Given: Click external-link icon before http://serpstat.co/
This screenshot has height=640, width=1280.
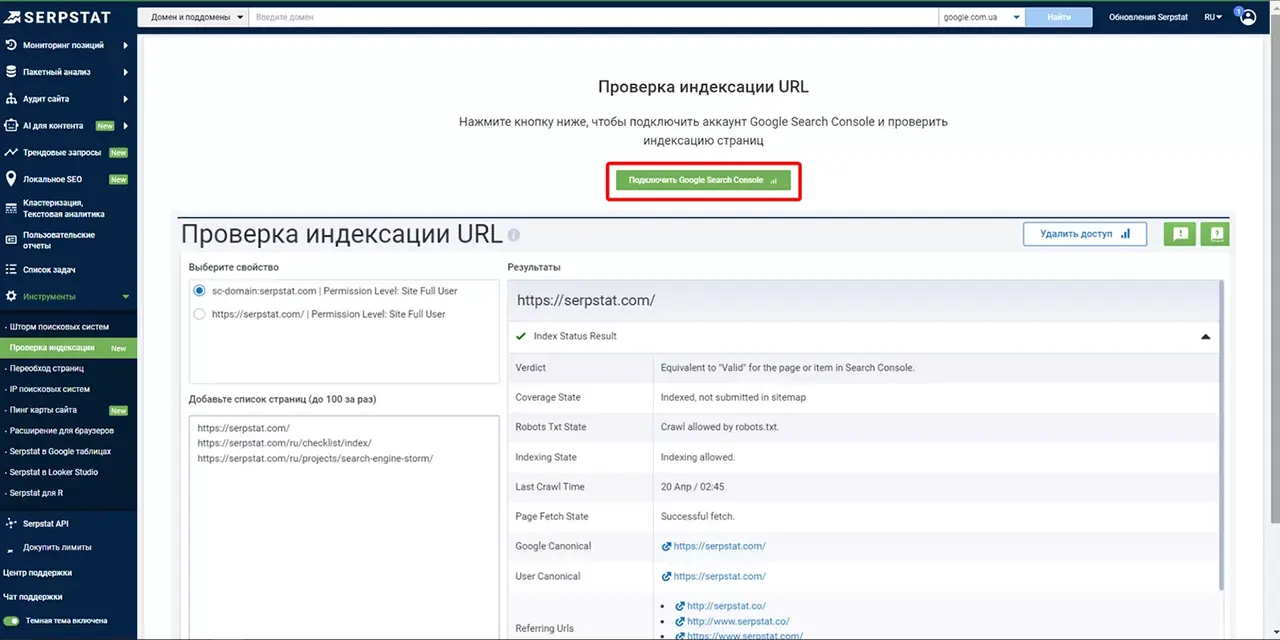Looking at the screenshot, I should click(680, 606).
